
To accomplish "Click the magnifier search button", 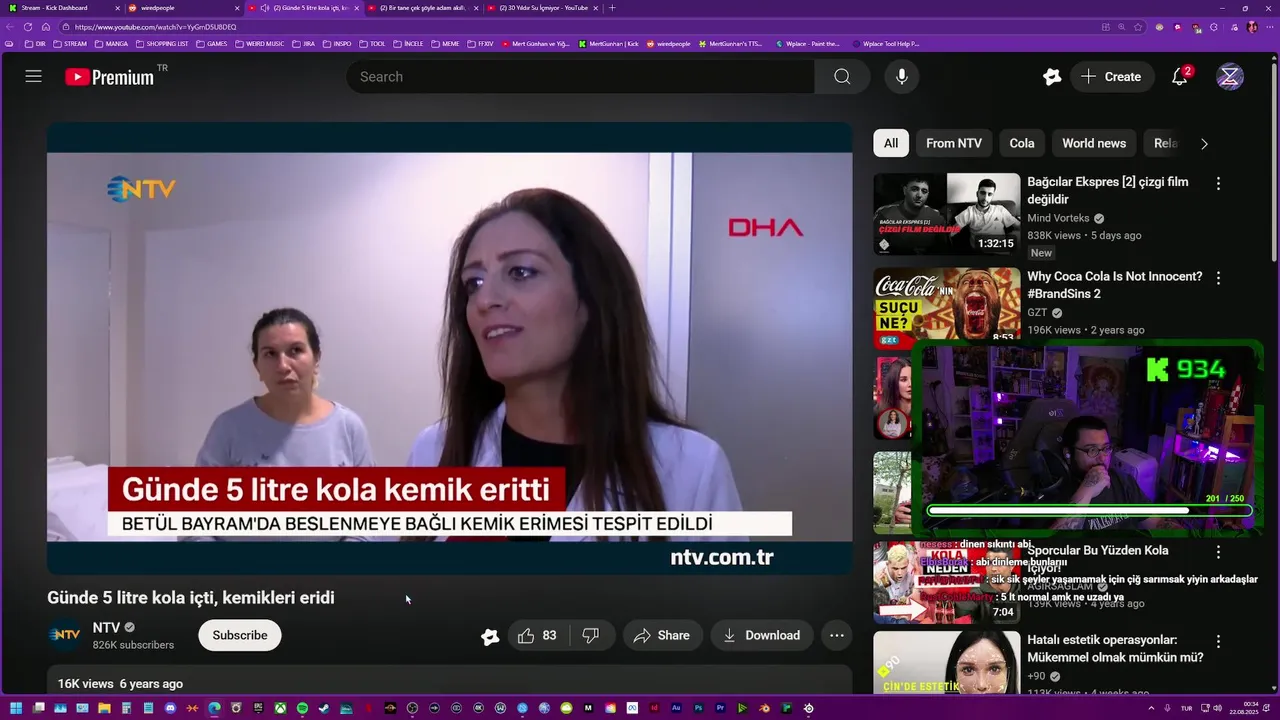I will 842,77.
